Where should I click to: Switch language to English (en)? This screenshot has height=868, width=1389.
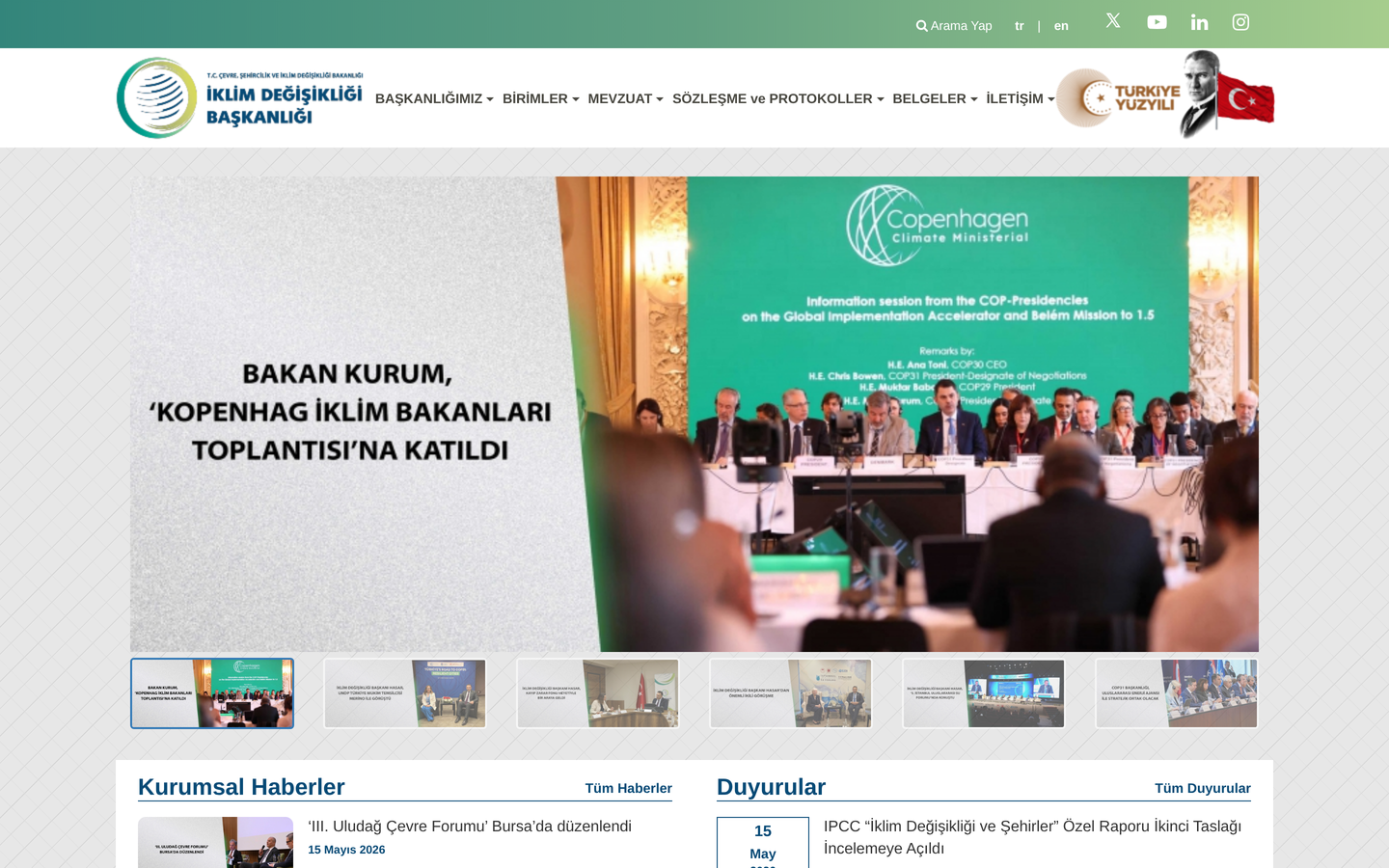click(x=1061, y=26)
